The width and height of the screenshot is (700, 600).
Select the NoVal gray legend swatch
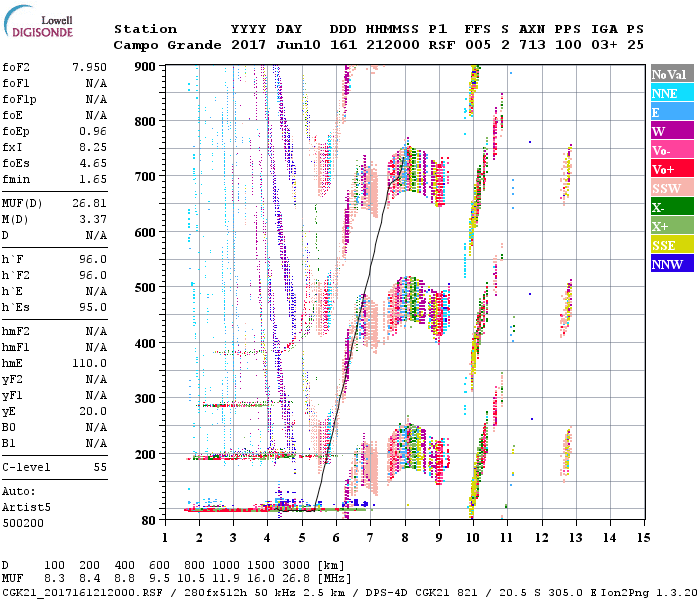670,75
